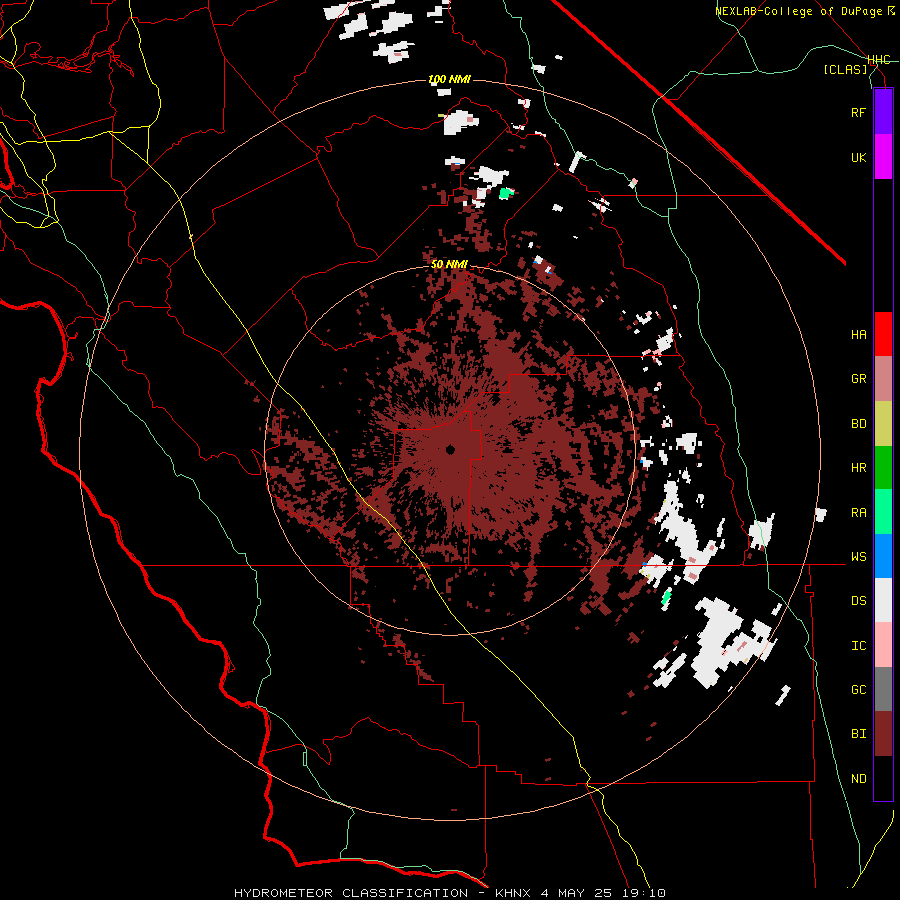Click the 50 NMI range ring label
The image size is (900, 900).
tap(449, 265)
